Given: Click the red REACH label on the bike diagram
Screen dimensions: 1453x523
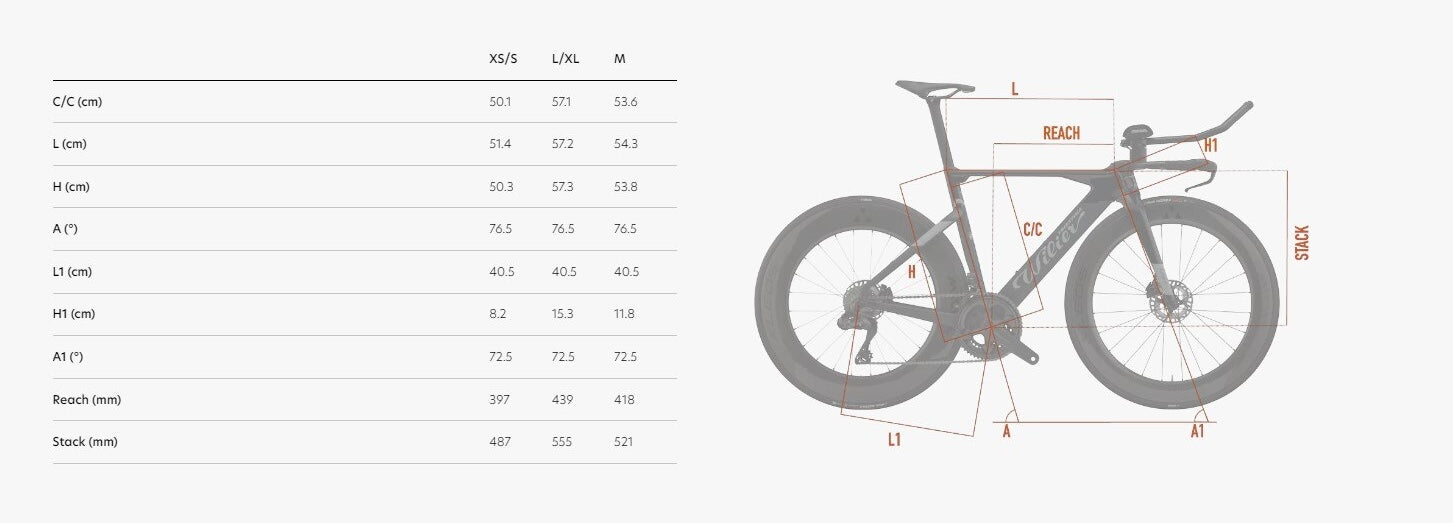Looking at the screenshot, I should (1061, 133).
